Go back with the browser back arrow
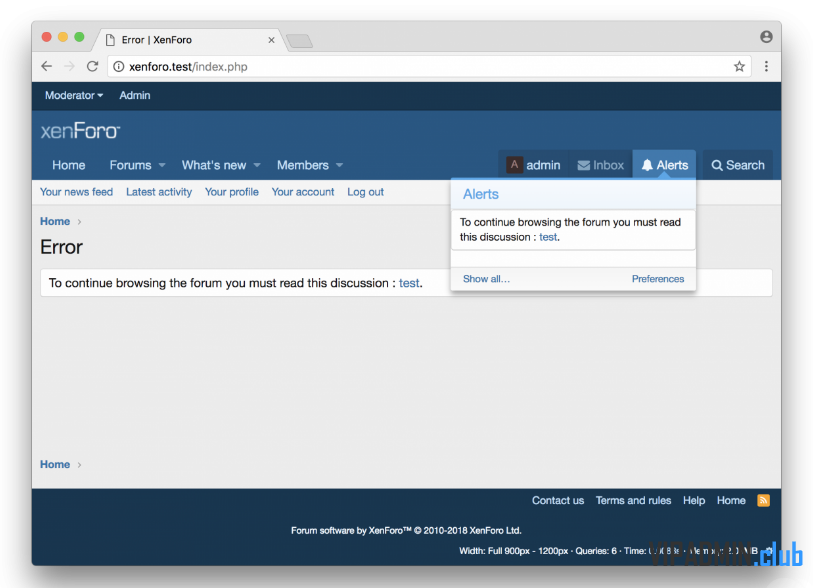813x588 pixels. point(47,66)
